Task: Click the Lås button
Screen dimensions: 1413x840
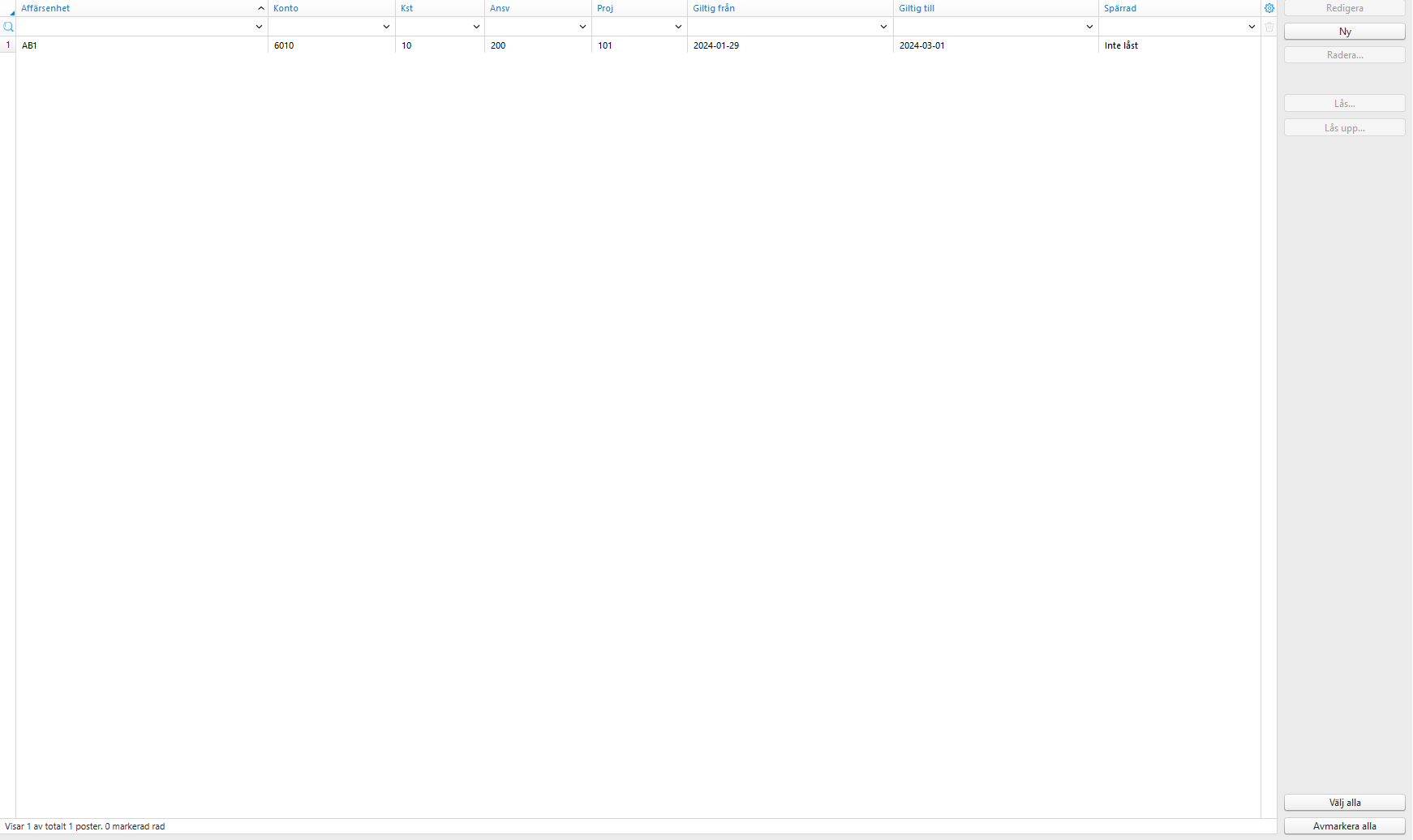Action: [x=1344, y=103]
